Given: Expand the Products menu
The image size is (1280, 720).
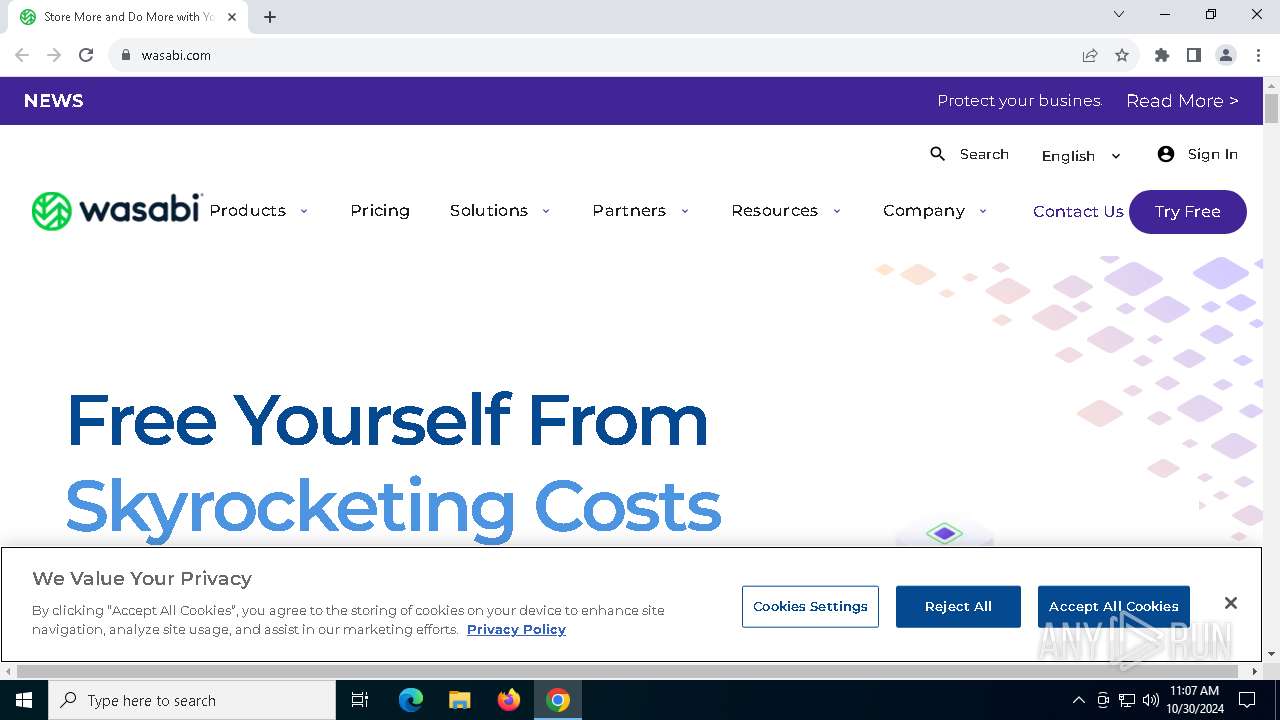Looking at the screenshot, I should (259, 211).
